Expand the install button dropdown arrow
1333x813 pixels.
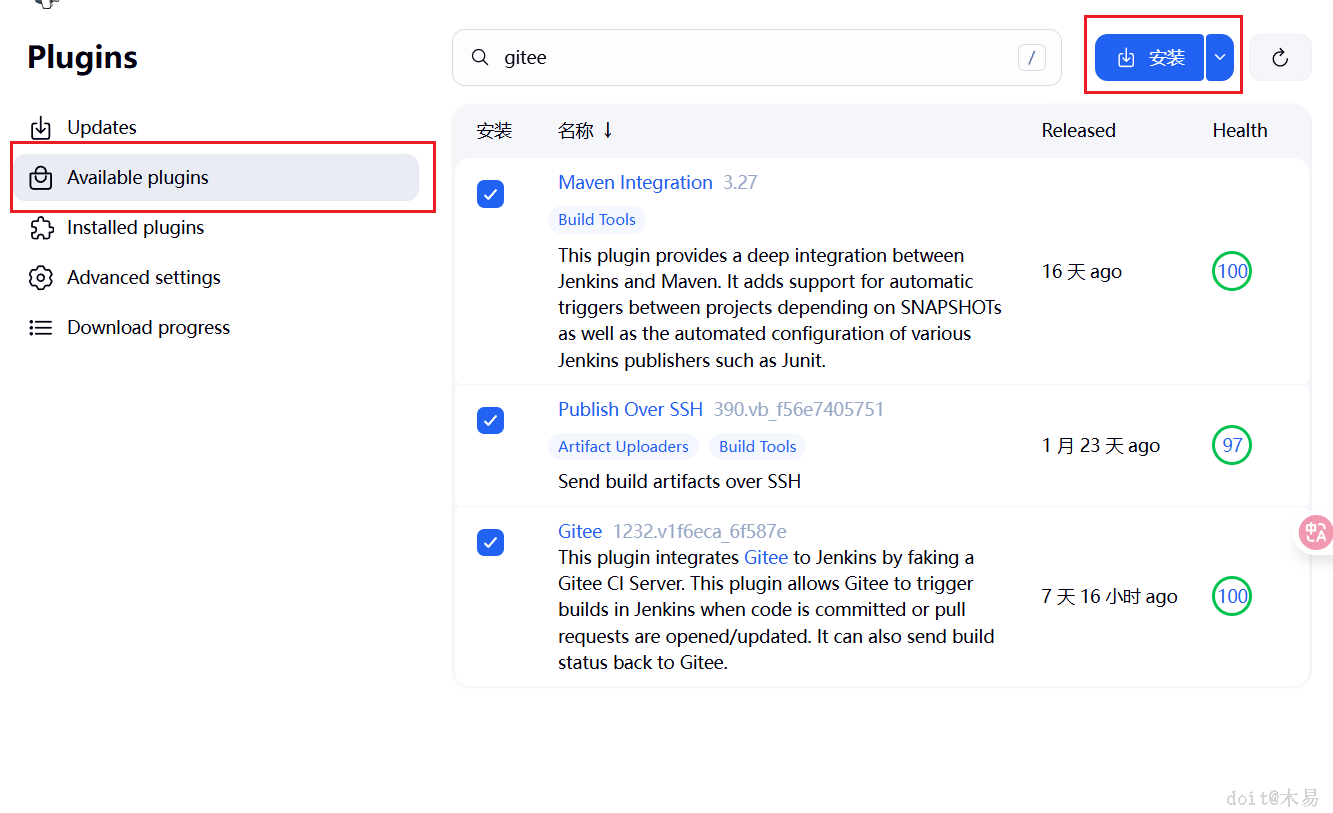1220,58
